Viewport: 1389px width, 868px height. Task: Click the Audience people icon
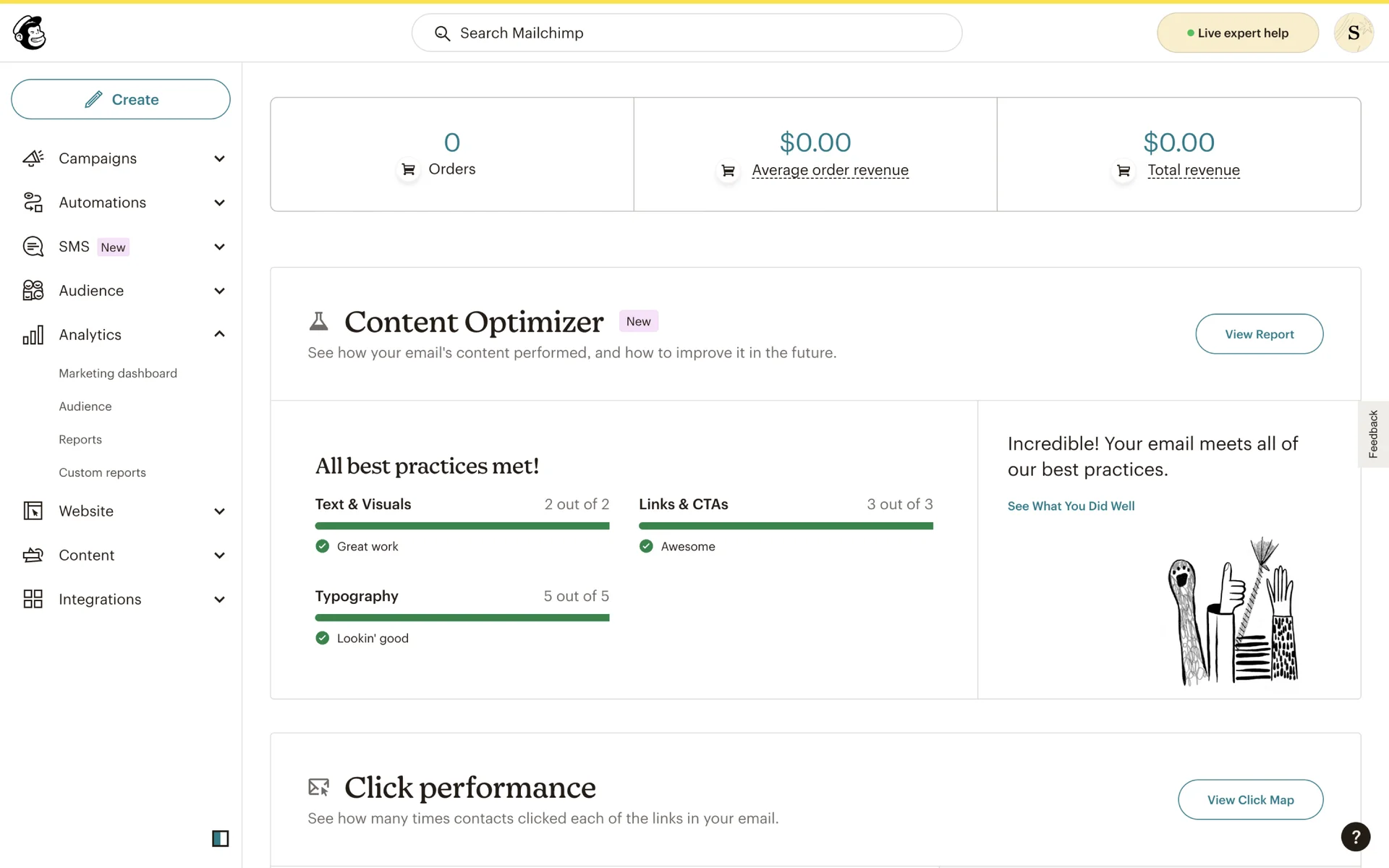33,291
